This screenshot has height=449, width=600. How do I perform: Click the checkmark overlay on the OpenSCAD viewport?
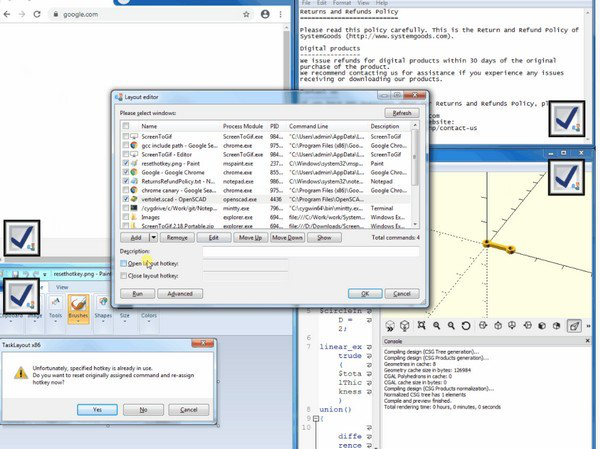click(568, 176)
